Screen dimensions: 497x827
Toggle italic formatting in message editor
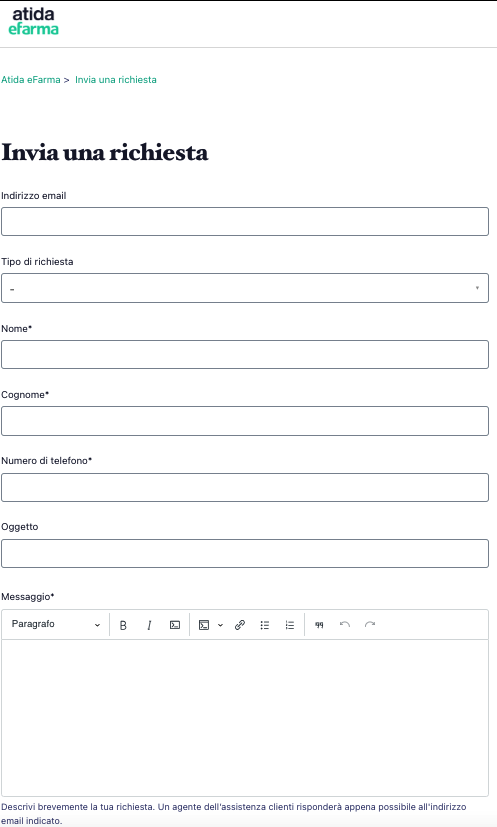click(x=149, y=625)
